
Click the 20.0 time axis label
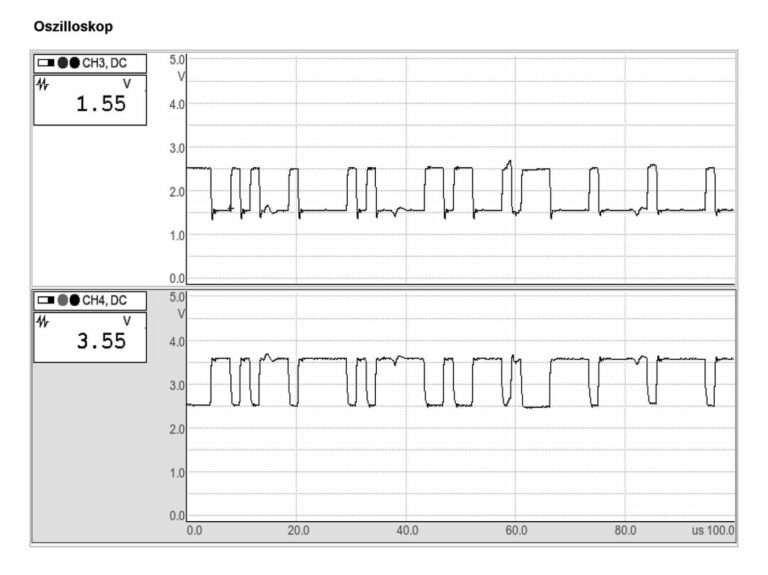pos(298,530)
